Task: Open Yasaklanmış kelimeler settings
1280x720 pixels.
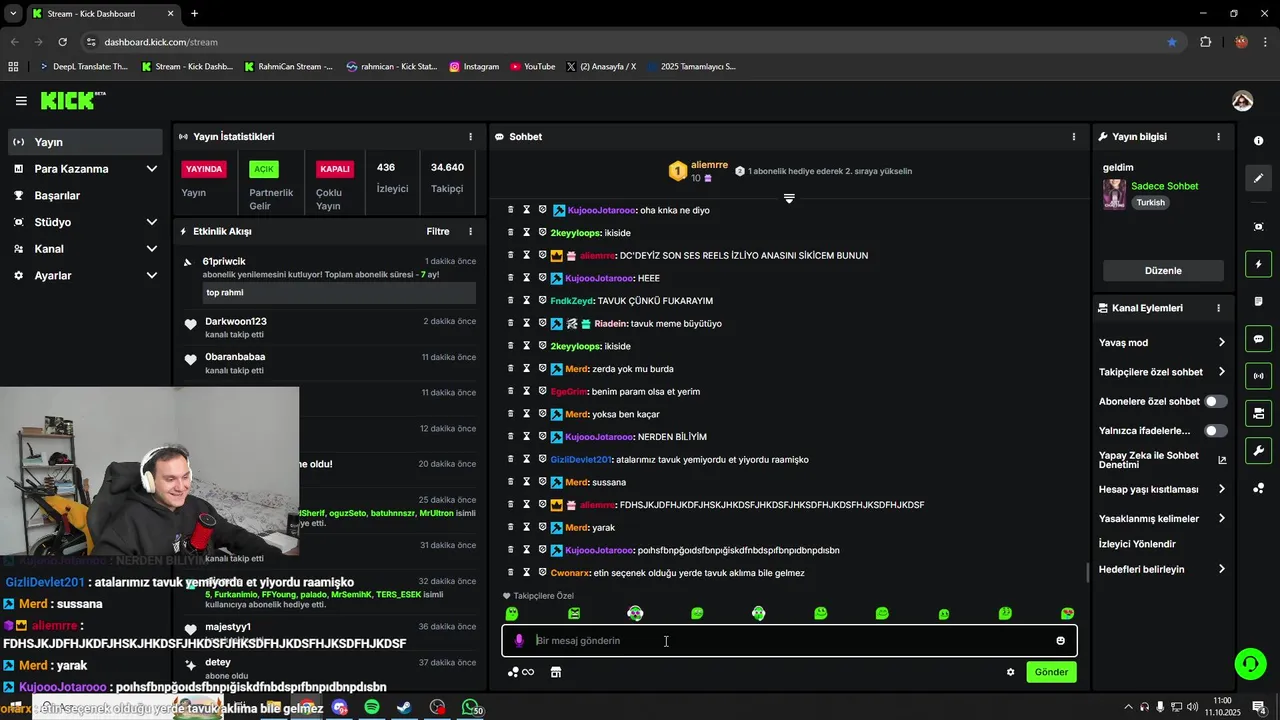Action: tap(1162, 519)
